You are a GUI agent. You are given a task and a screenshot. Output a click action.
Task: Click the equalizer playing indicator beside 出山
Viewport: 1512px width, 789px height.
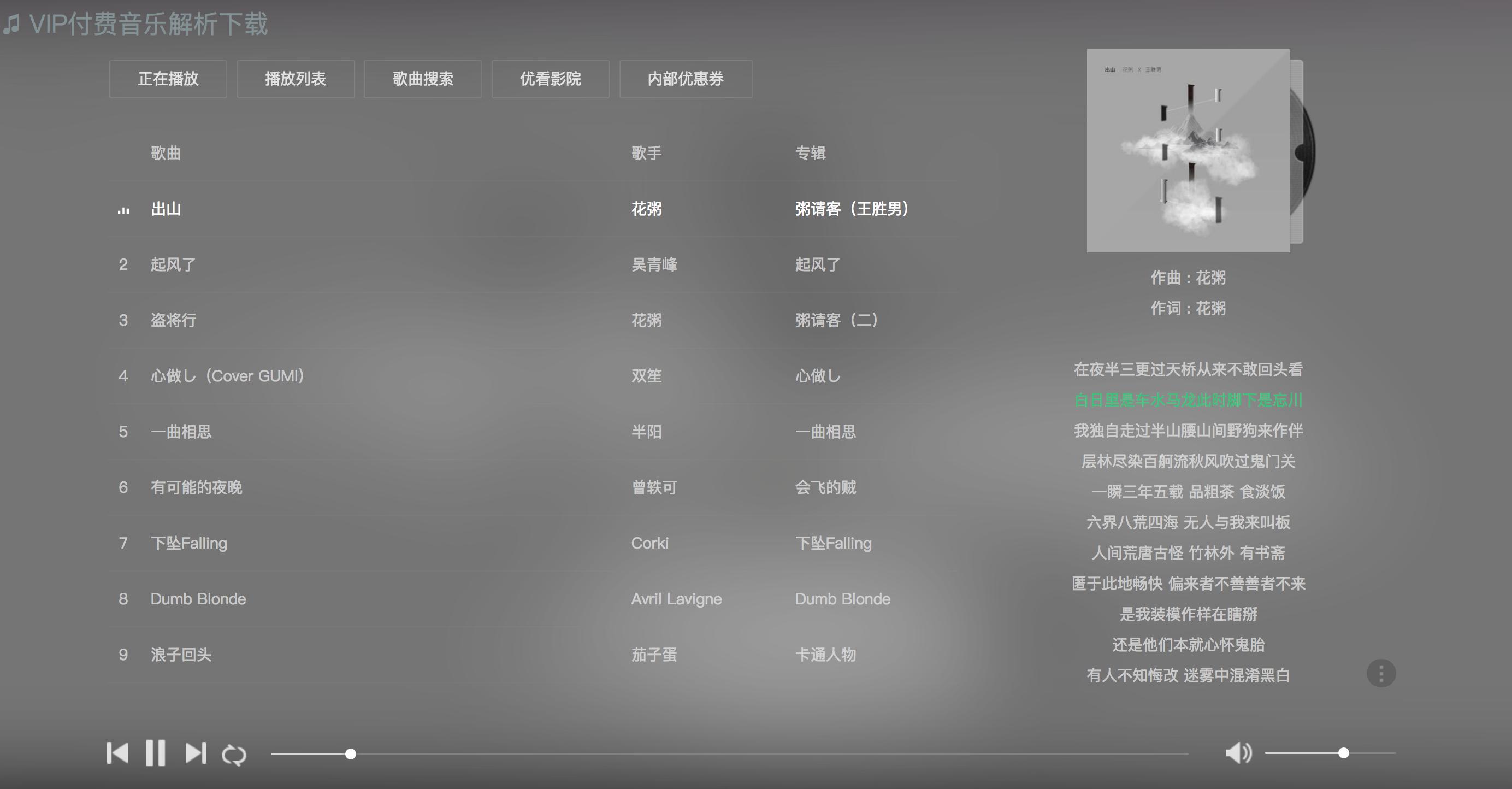pos(123,210)
